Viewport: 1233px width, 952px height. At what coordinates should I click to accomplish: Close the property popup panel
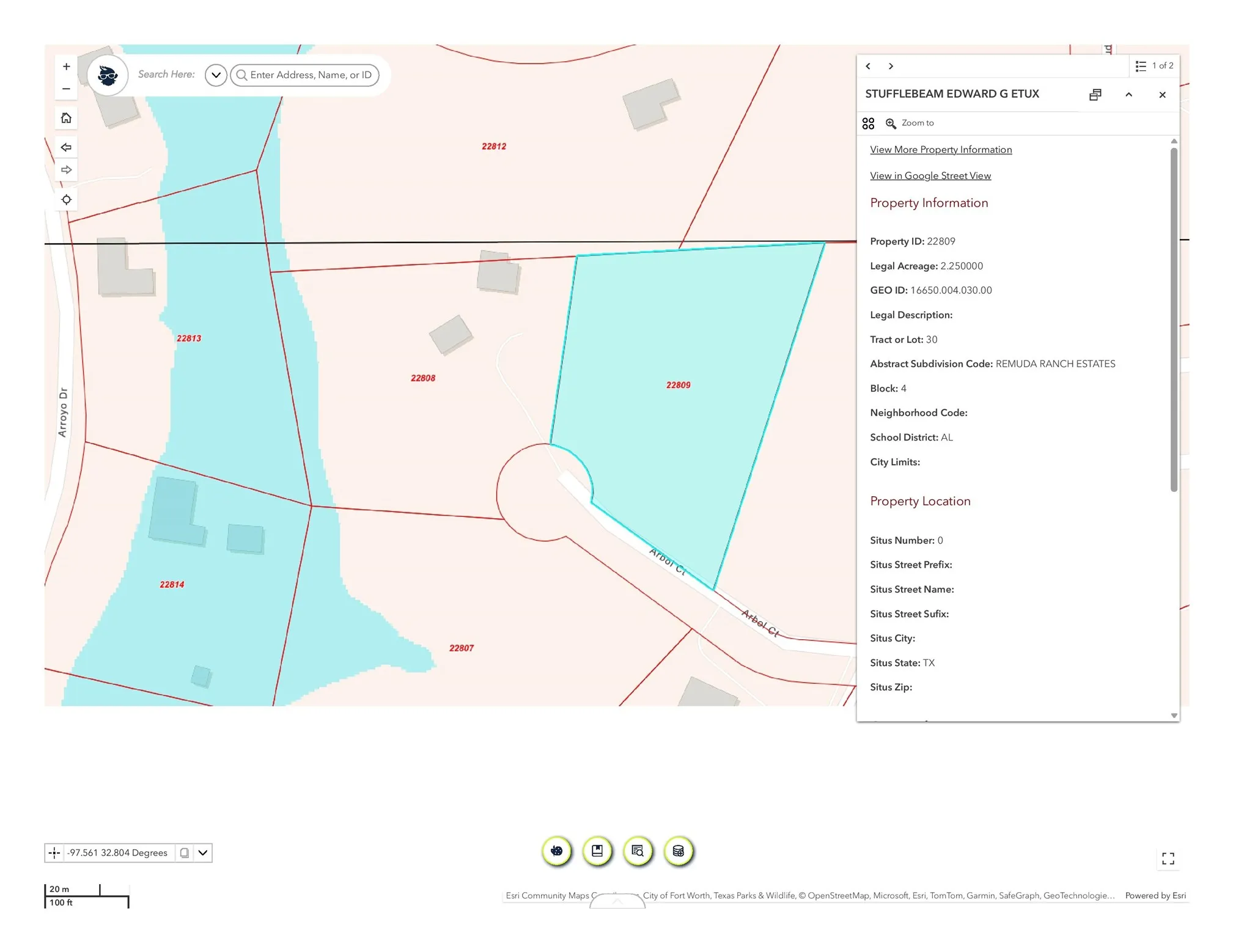click(1162, 95)
